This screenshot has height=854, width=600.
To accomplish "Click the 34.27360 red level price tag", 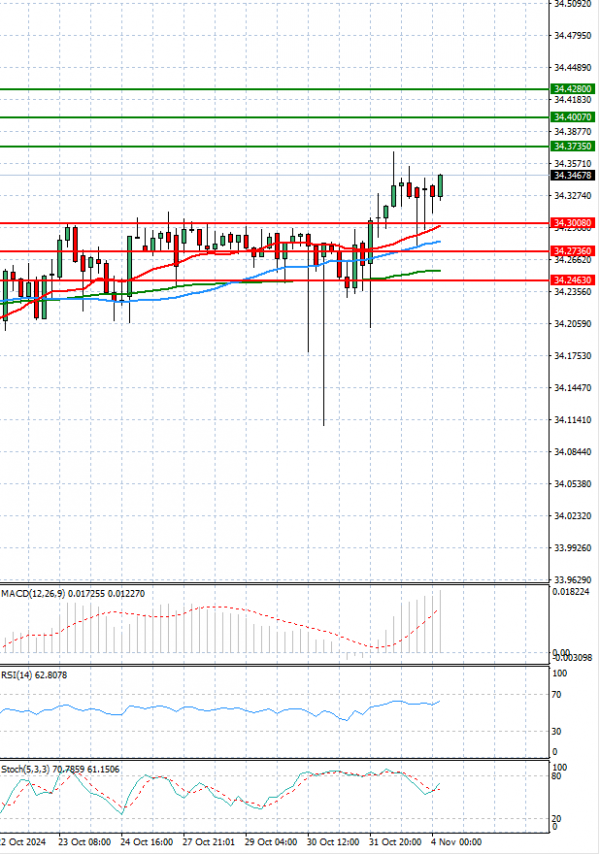I will 572,251.
